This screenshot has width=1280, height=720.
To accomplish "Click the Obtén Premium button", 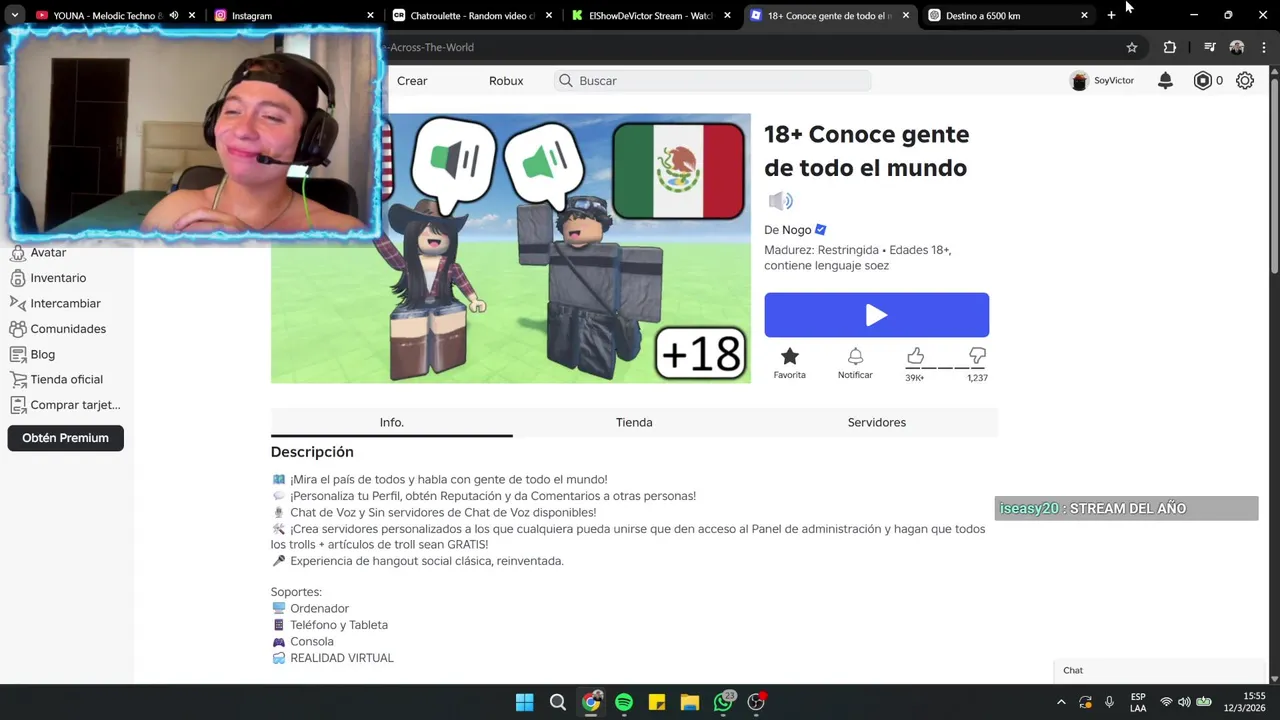I will pyautogui.click(x=66, y=438).
